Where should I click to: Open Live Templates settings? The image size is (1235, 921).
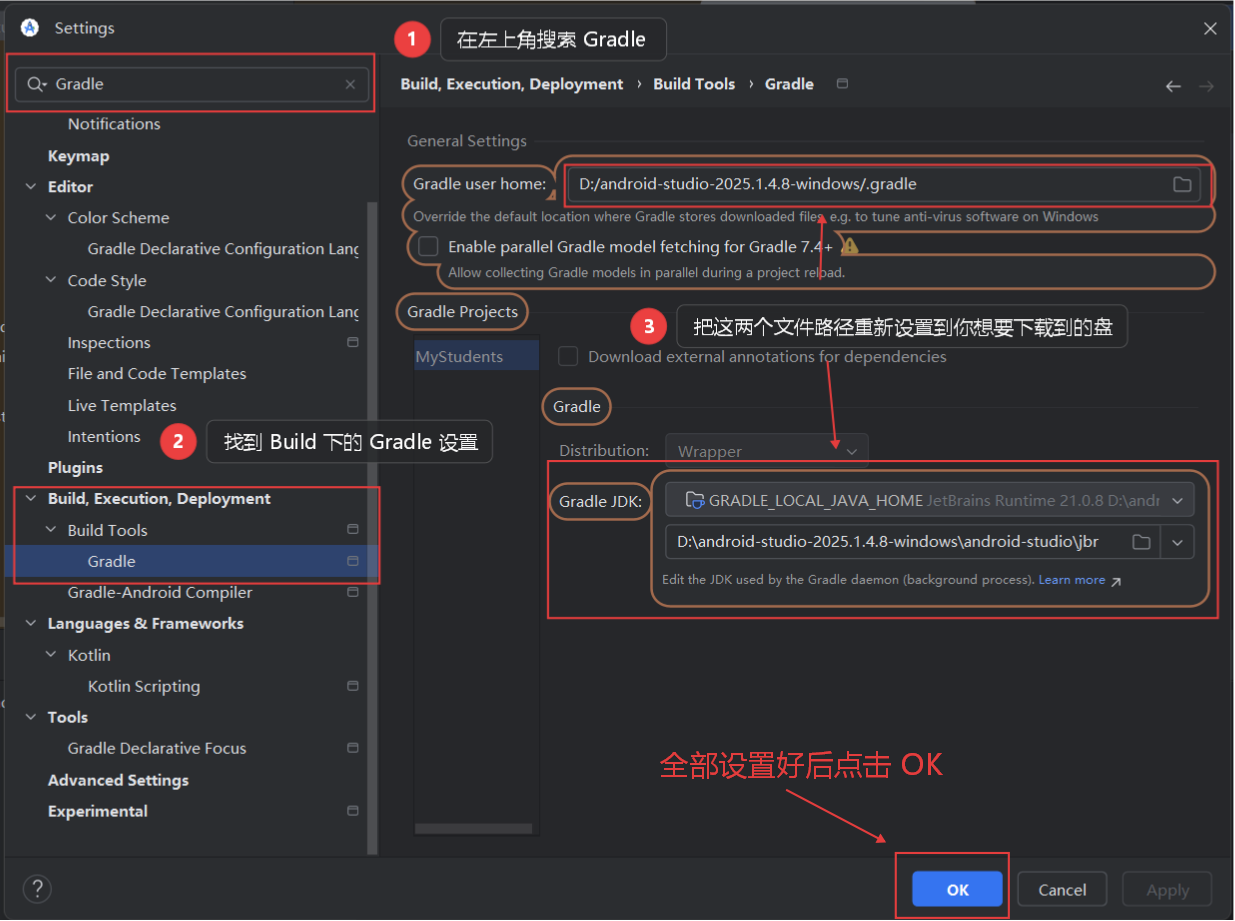(x=122, y=406)
